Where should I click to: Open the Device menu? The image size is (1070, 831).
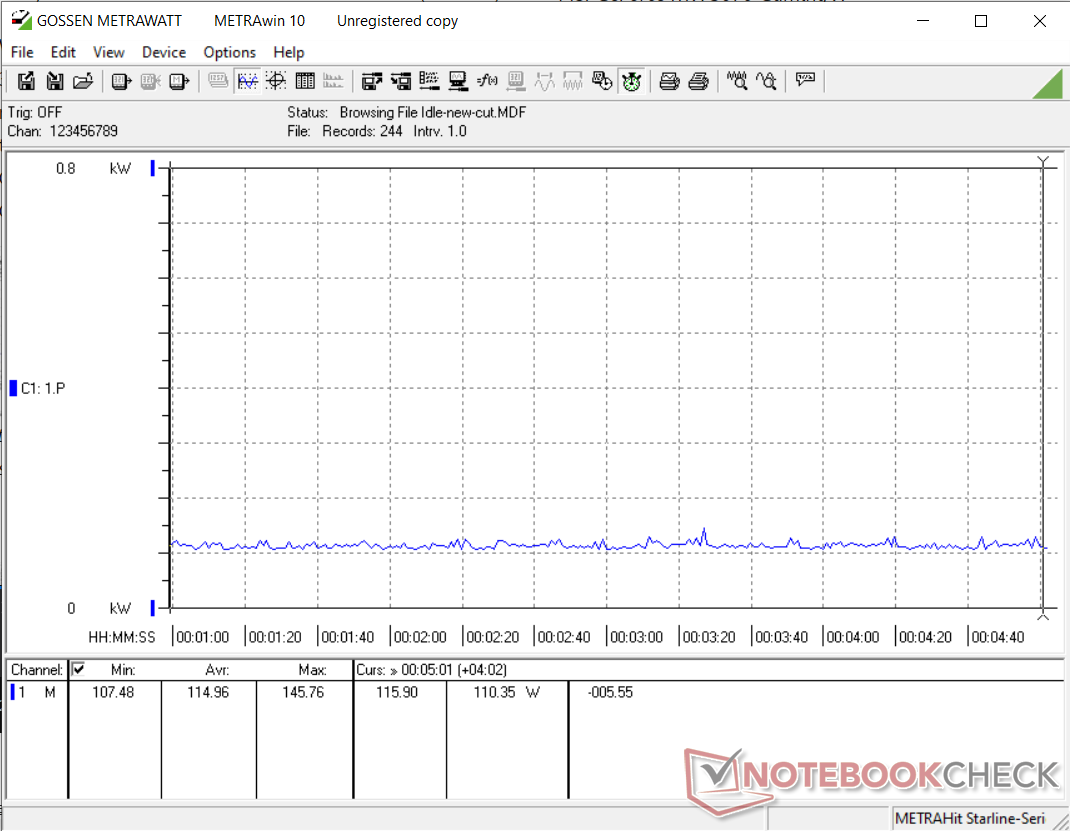pyautogui.click(x=163, y=52)
